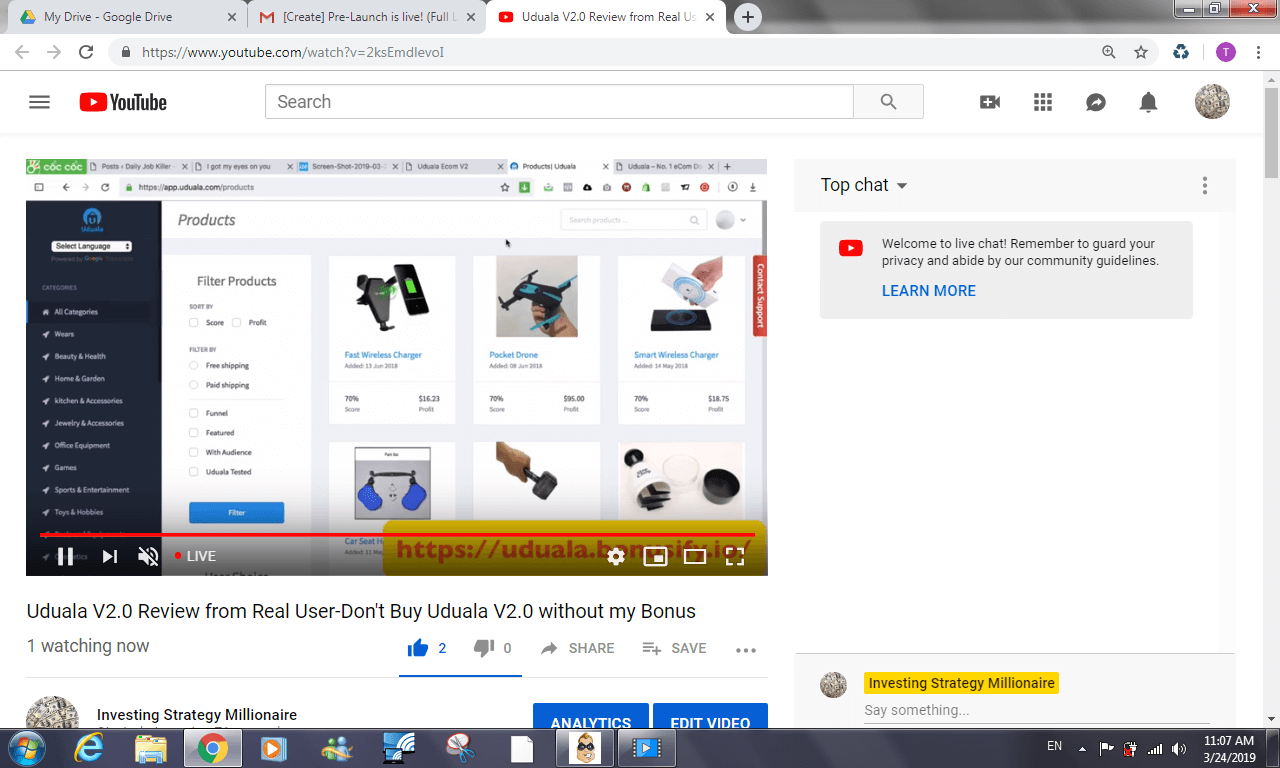Image resolution: width=1280 pixels, height=768 pixels.
Task: Click the video progress bar
Action: pyautogui.click(x=396, y=535)
